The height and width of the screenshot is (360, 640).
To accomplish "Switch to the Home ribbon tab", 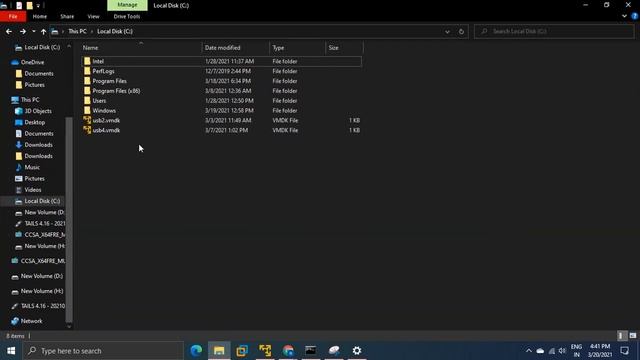I will [40, 16].
